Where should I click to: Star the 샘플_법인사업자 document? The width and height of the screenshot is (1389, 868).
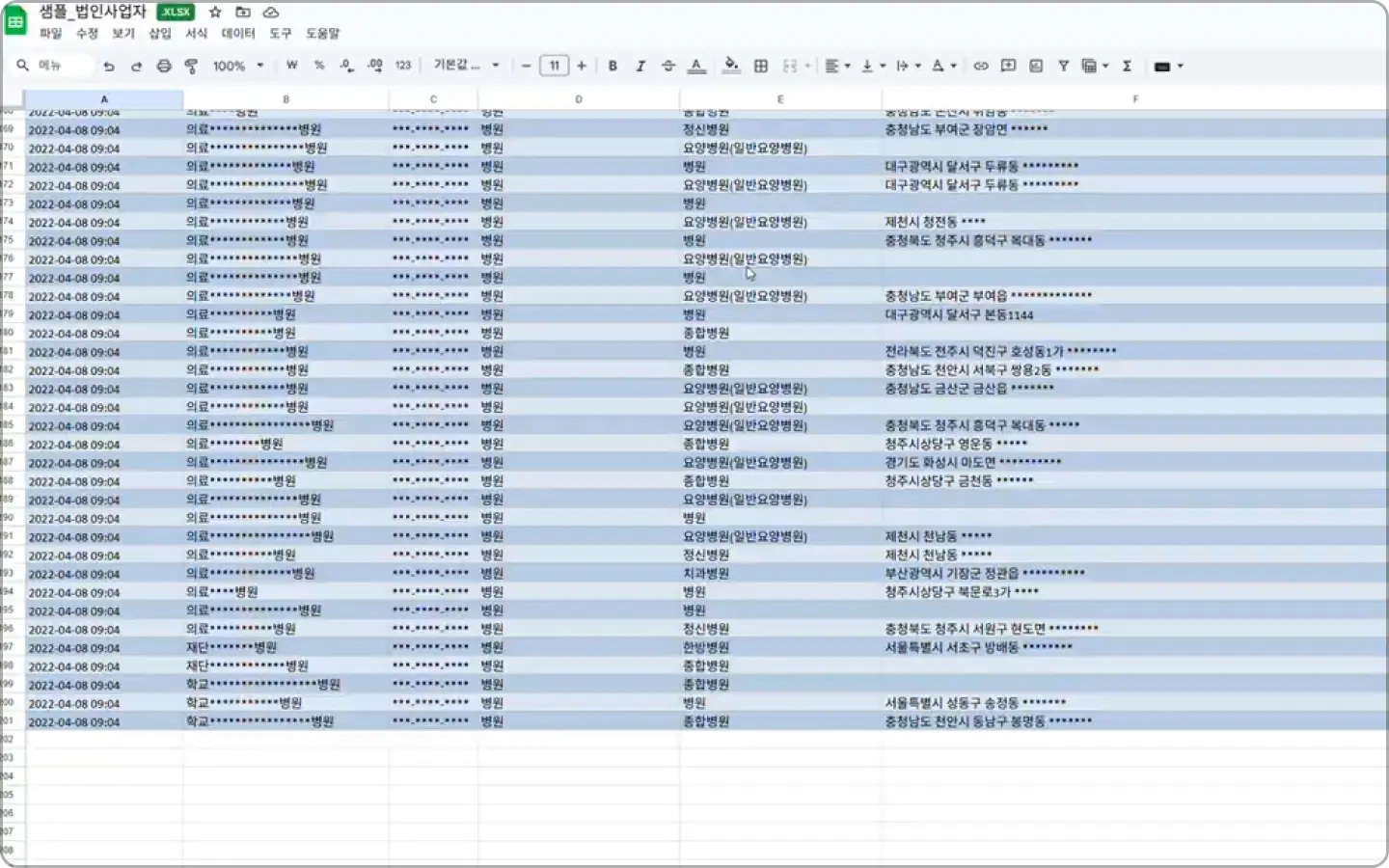215,13
